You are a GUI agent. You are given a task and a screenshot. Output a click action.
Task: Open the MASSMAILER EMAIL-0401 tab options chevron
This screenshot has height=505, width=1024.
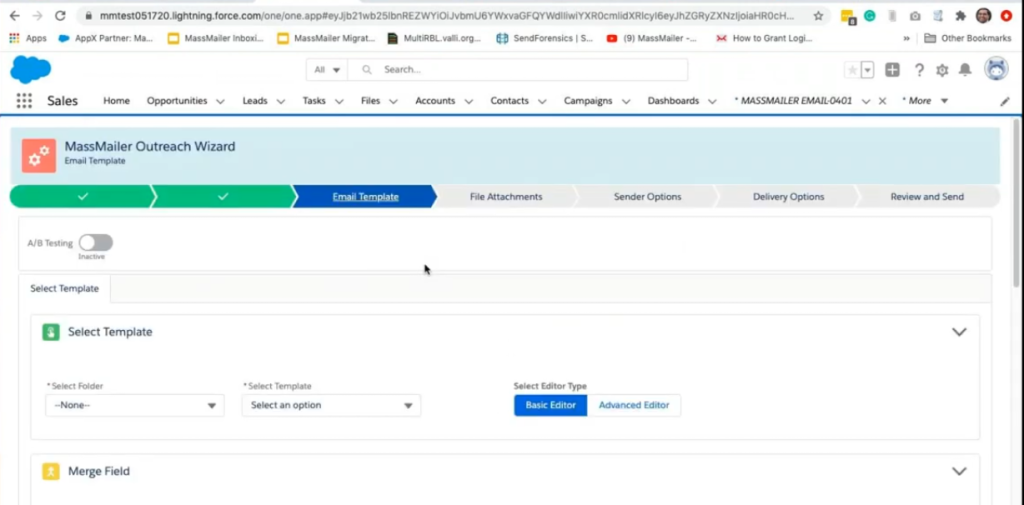click(866, 101)
